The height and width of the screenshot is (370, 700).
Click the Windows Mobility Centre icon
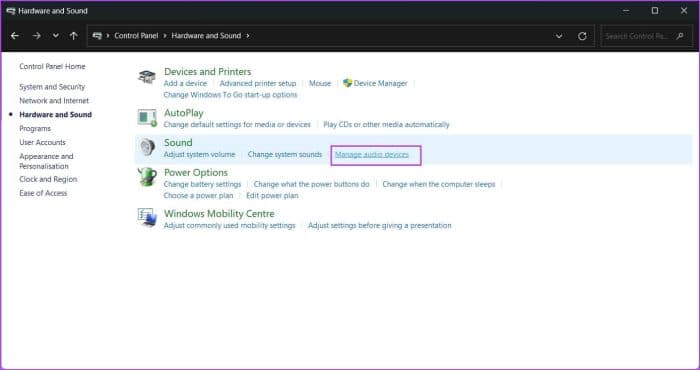pyautogui.click(x=147, y=218)
